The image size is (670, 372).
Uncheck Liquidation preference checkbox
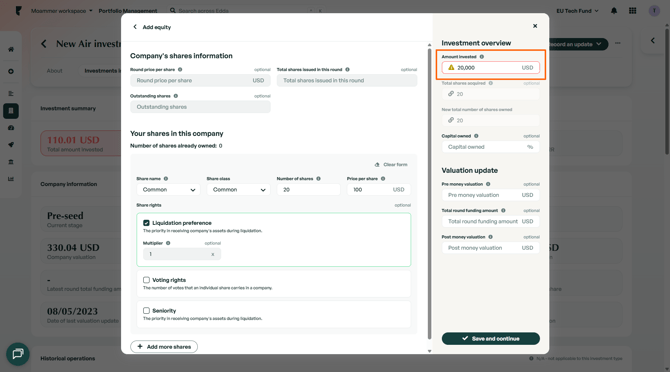[146, 223]
